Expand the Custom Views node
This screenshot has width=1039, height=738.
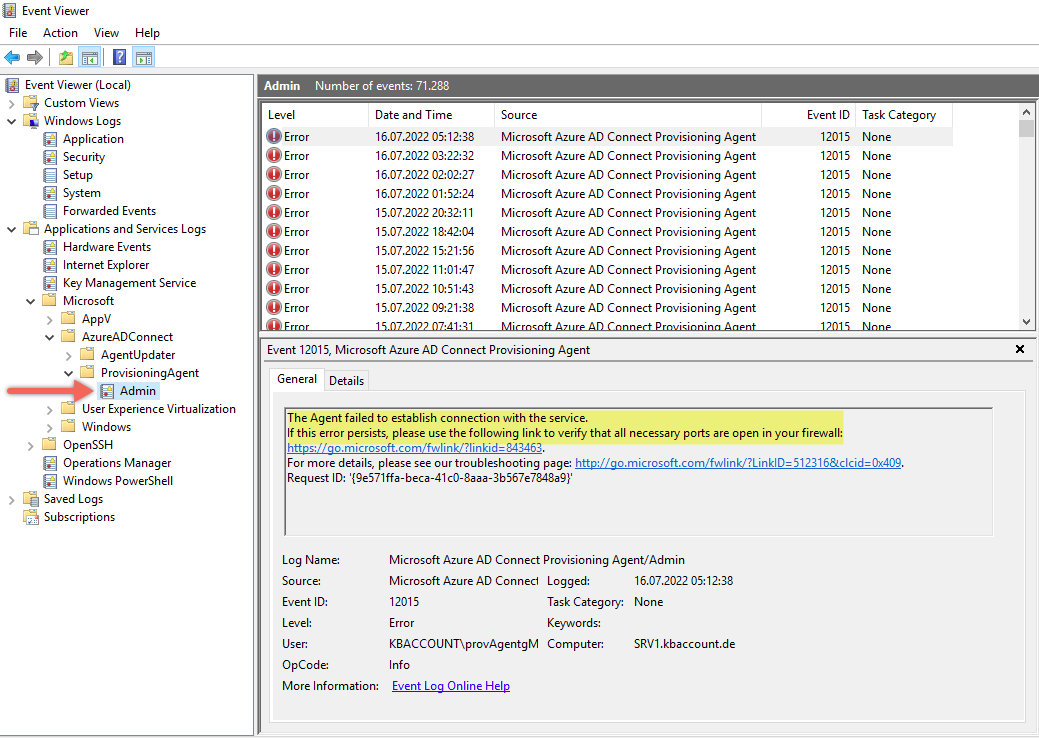pos(11,103)
